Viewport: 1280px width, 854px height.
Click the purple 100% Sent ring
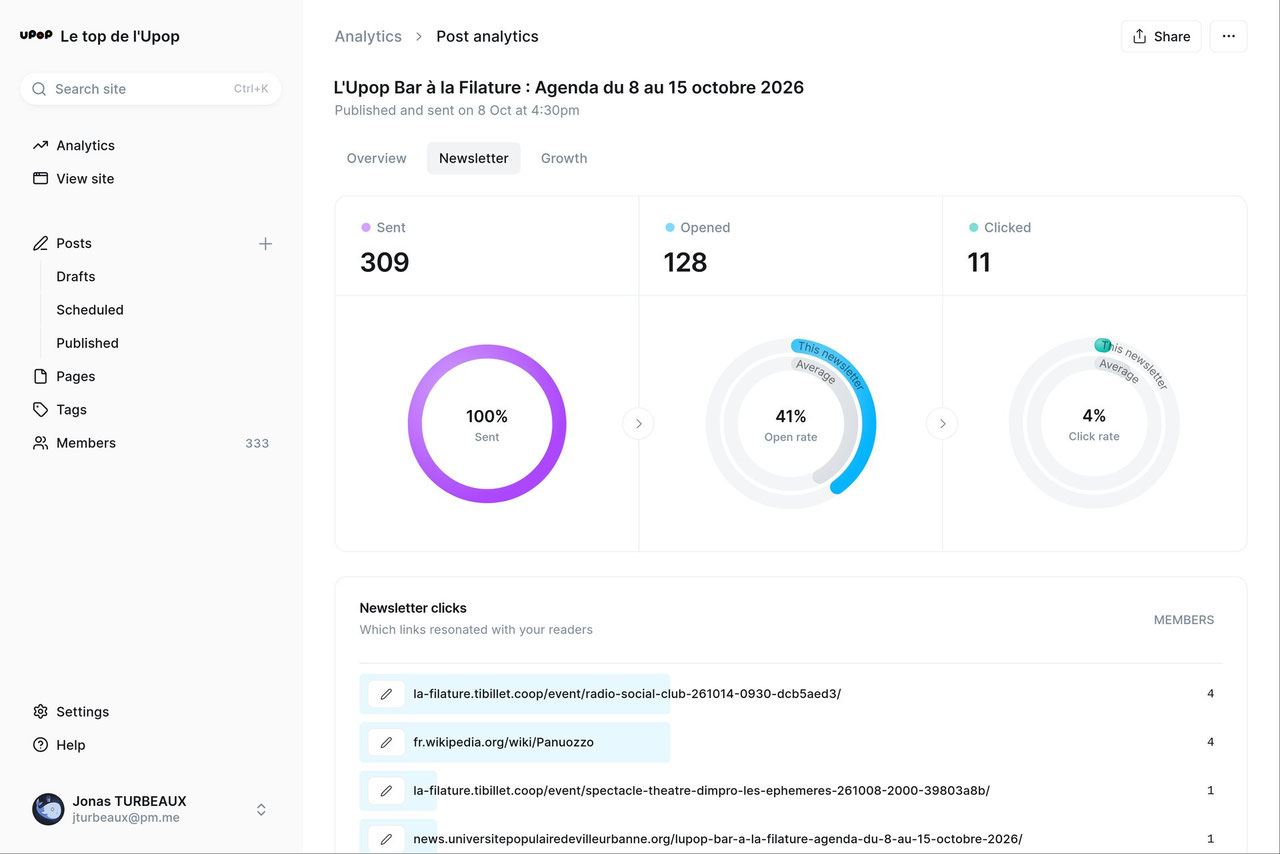click(487, 424)
